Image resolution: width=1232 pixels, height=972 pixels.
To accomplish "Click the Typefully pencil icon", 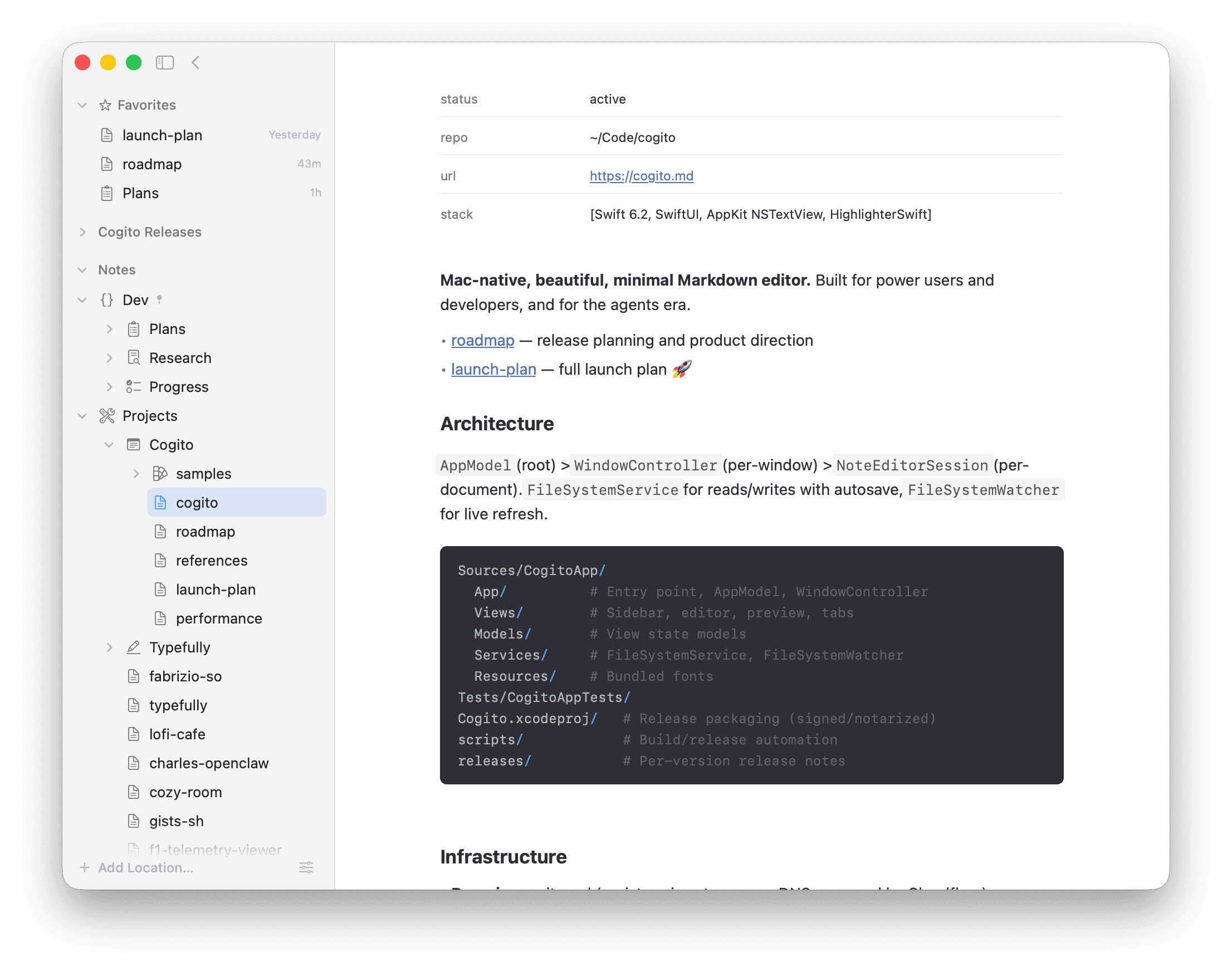I will click(x=133, y=648).
